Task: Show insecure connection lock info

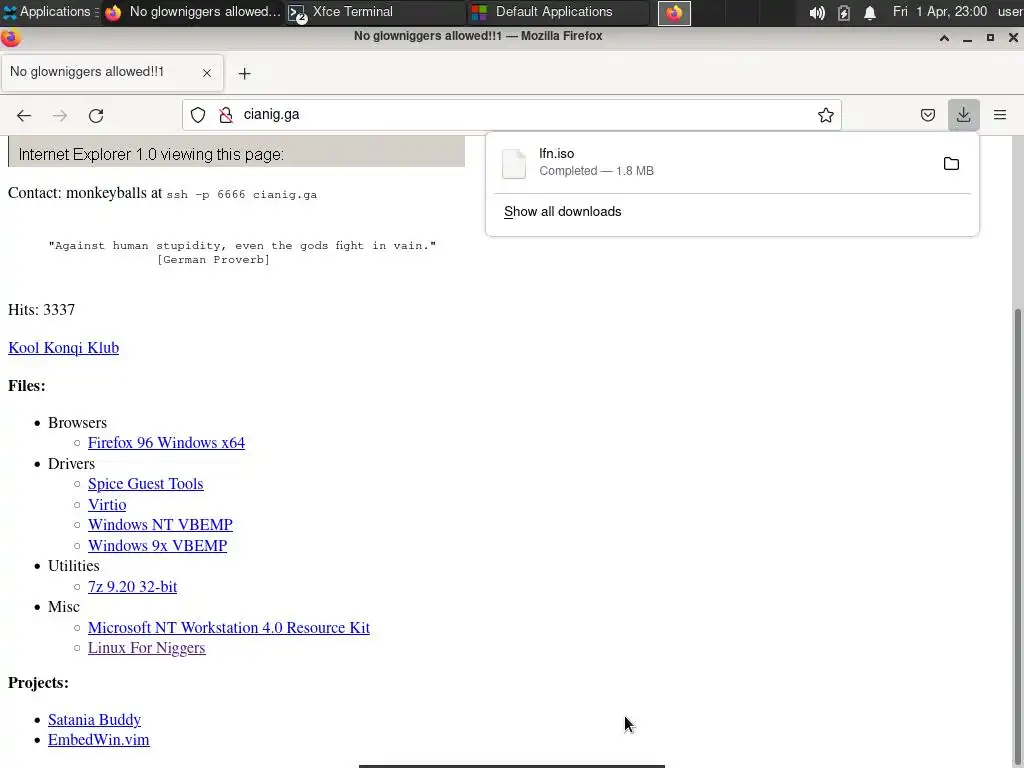Action: coord(226,115)
